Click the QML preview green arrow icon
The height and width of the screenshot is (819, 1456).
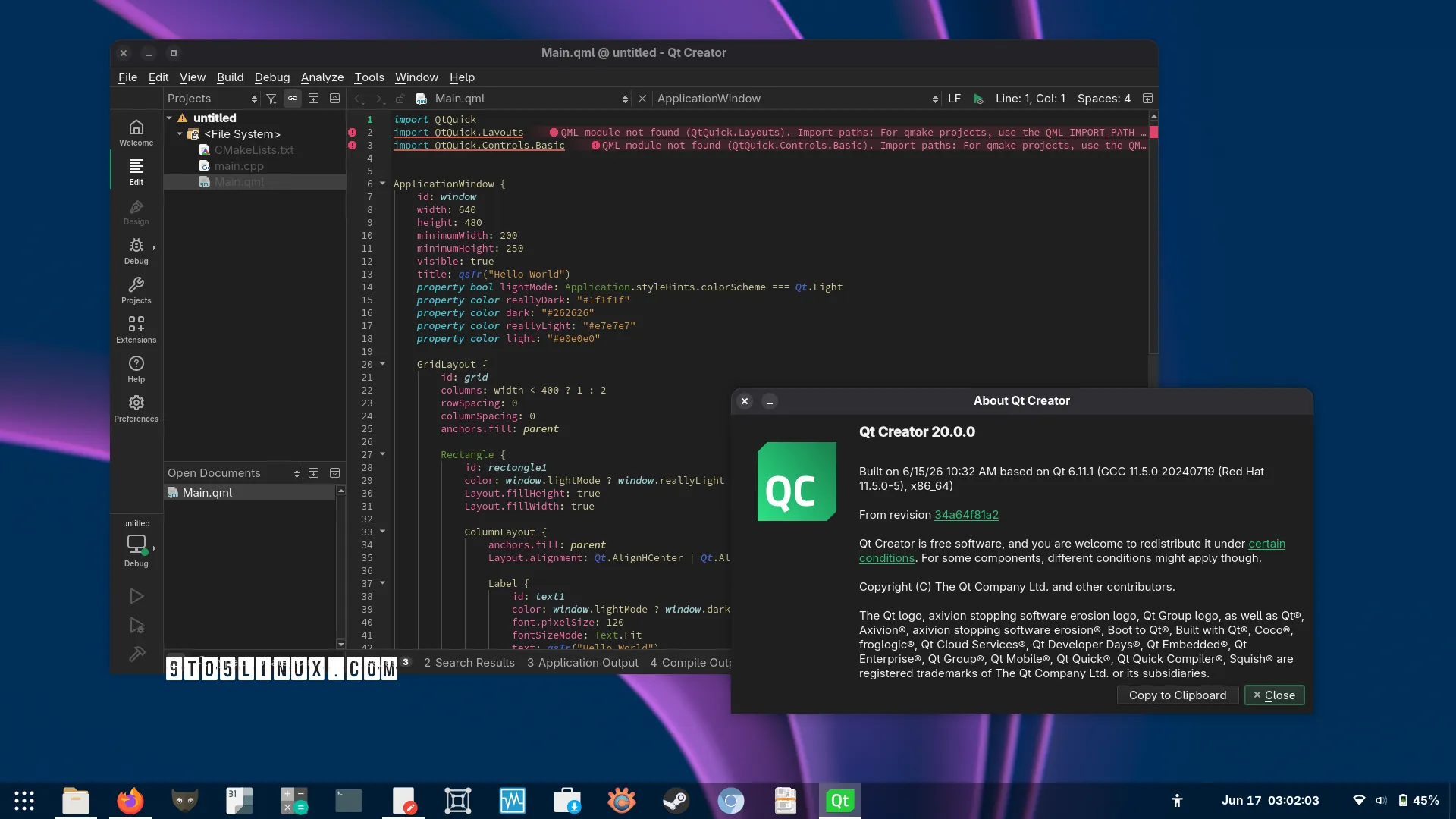(x=978, y=99)
